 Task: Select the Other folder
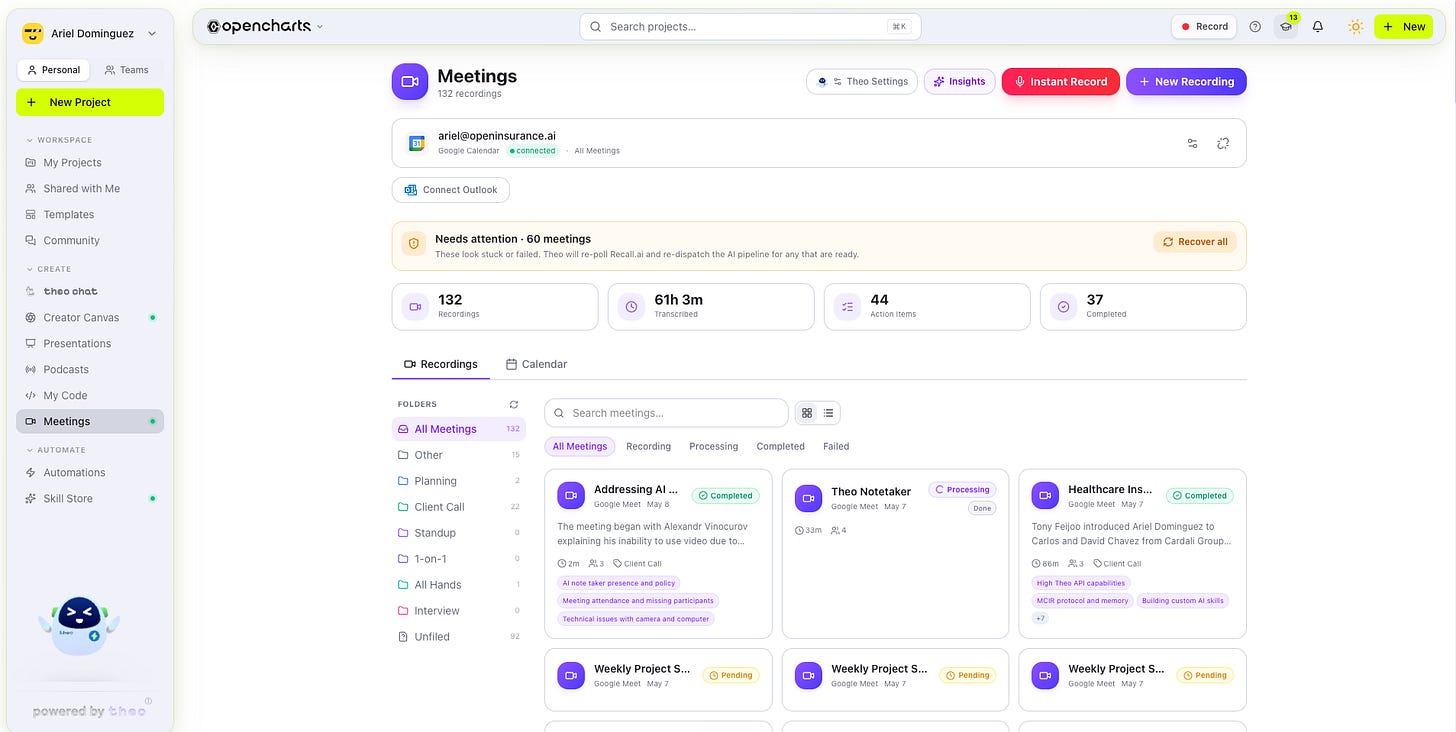(459, 455)
